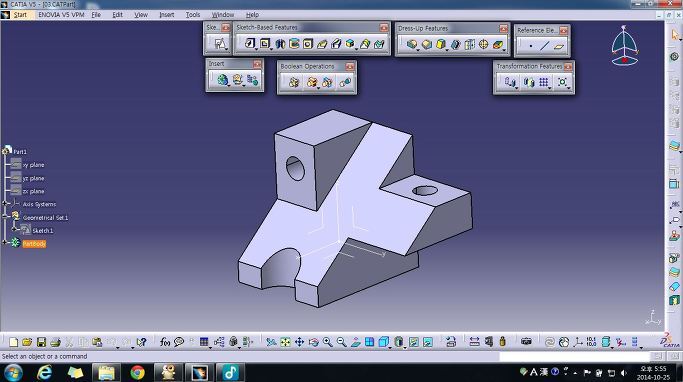Expand the Axis Systems tree node
This screenshot has width=683, height=382.
point(5,203)
